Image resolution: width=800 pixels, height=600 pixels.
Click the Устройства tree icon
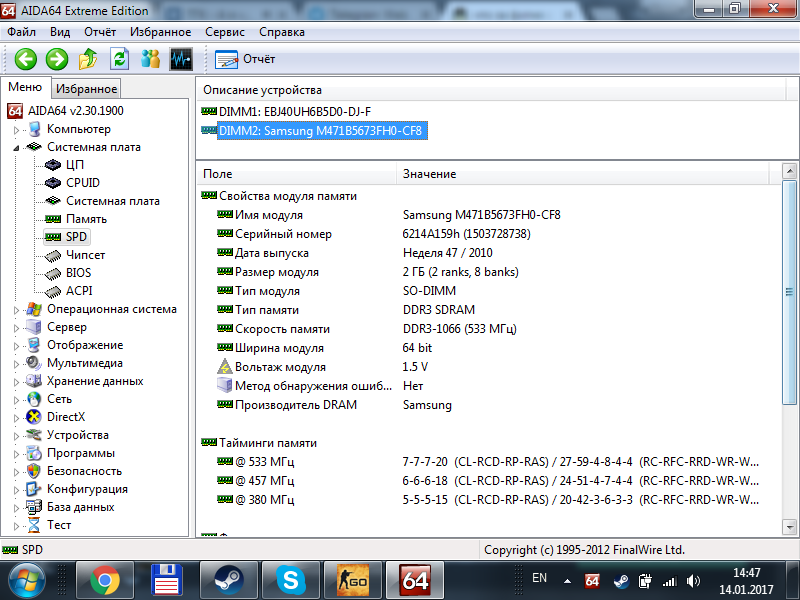(x=34, y=435)
